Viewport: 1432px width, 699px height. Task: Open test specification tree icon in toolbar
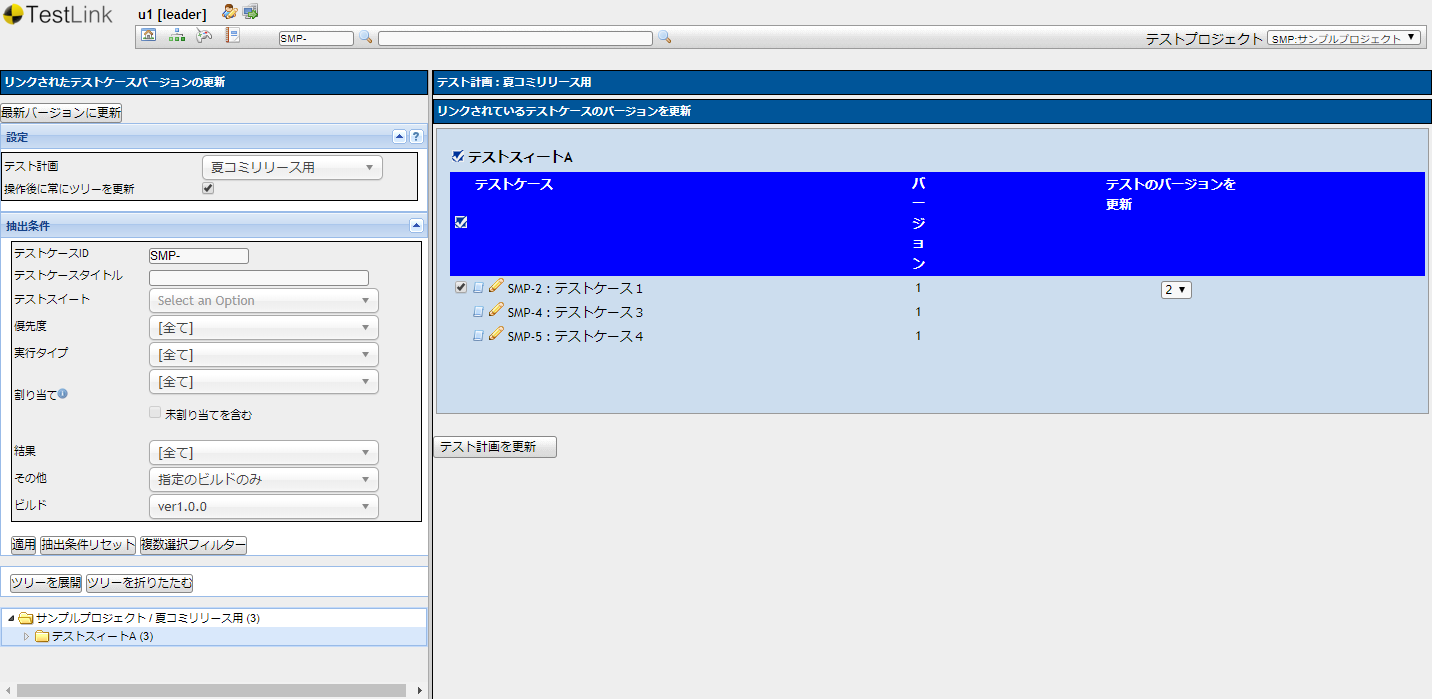177,36
